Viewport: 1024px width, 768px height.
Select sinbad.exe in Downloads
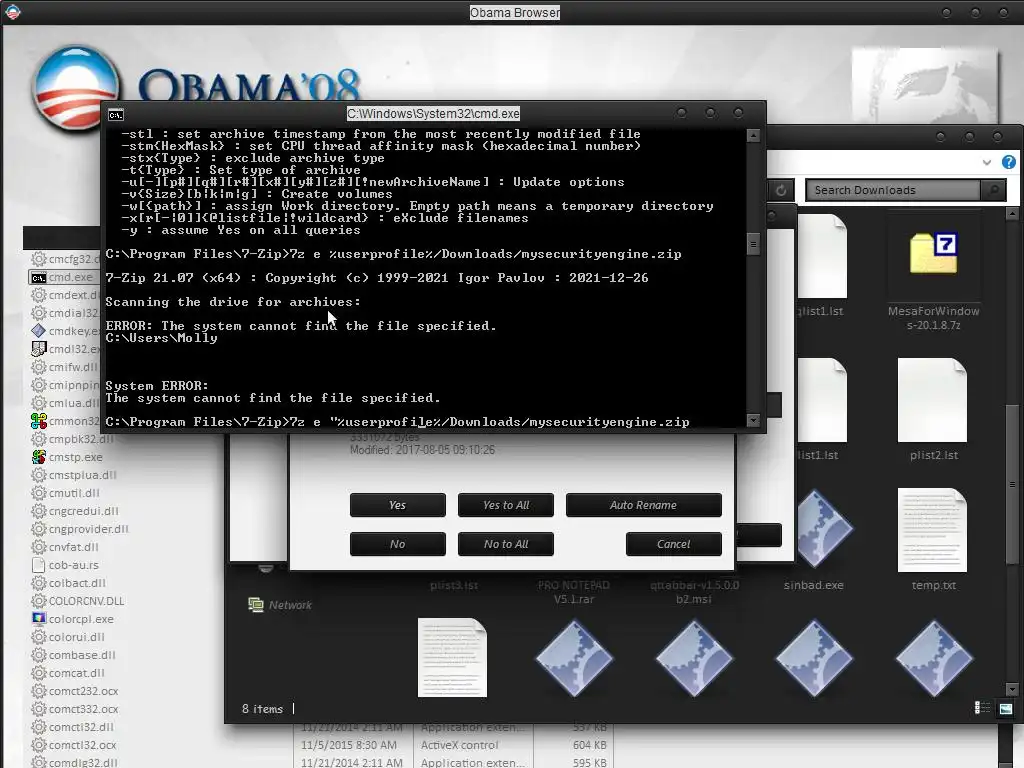pyautogui.click(x=813, y=539)
